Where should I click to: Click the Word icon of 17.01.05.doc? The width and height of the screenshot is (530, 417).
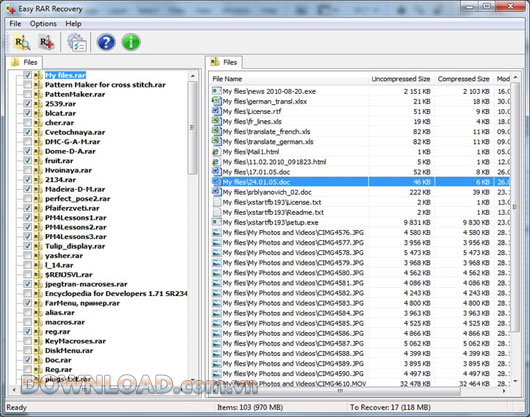point(216,172)
